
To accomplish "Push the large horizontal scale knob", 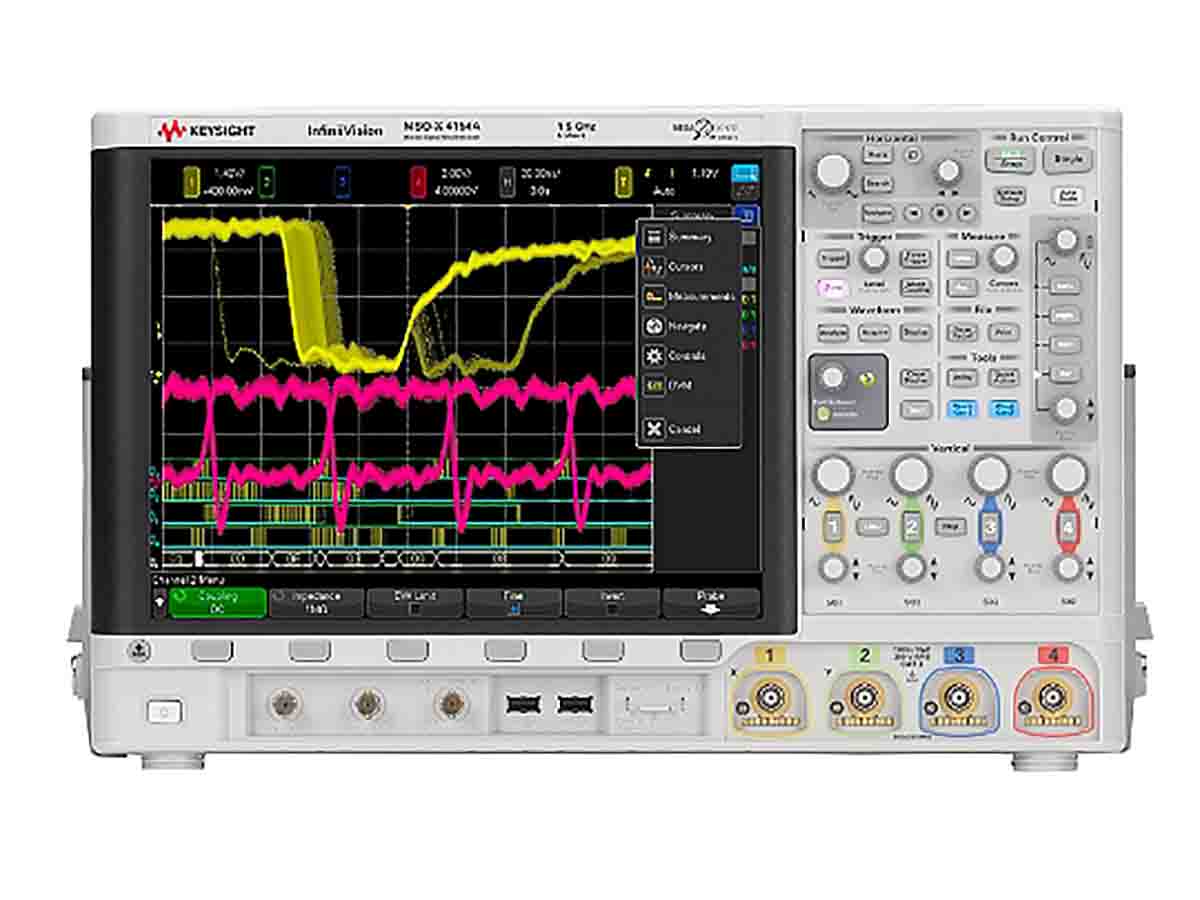I will [x=832, y=172].
